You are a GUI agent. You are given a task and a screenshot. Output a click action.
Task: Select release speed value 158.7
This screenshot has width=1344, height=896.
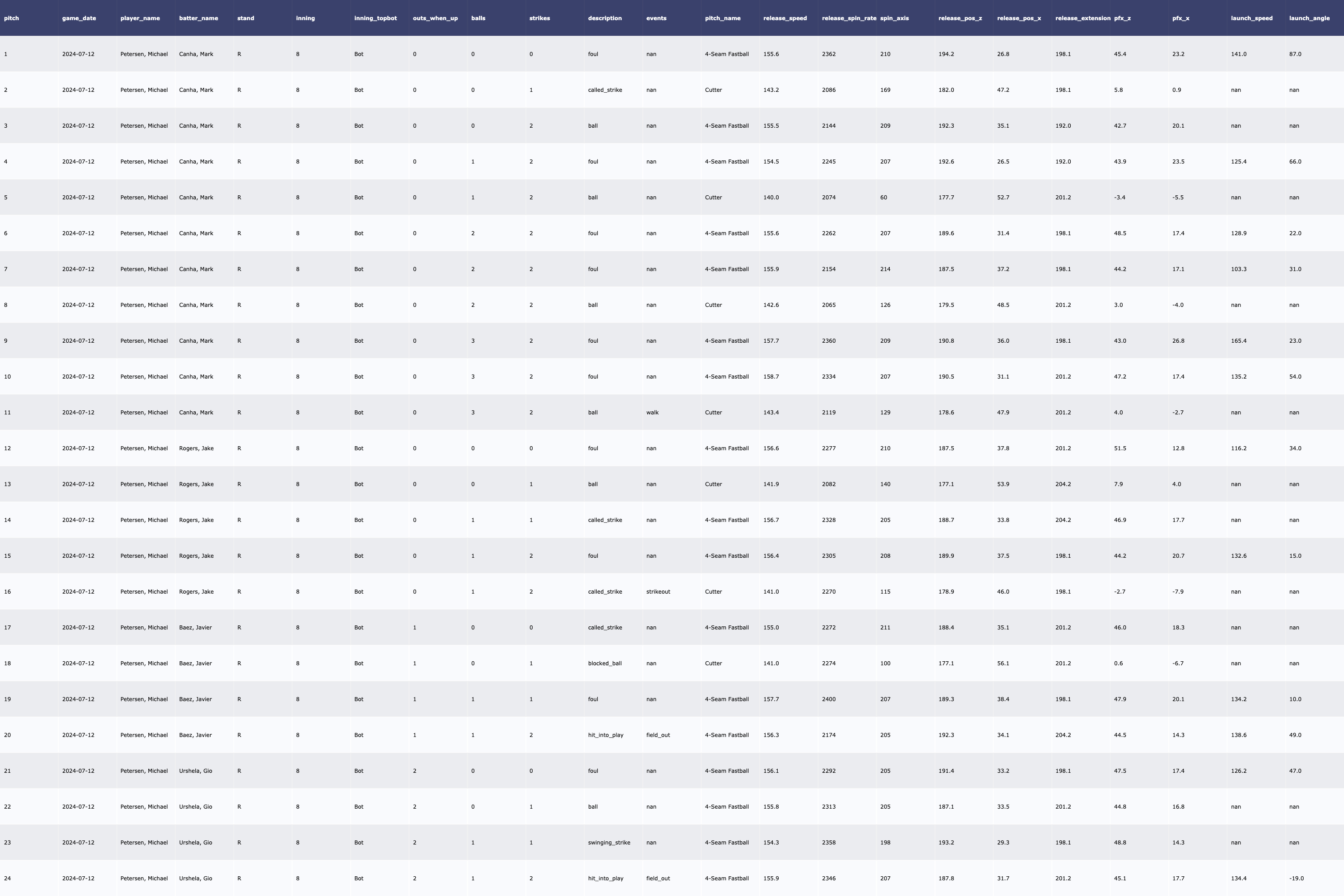pyautogui.click(x=771, y=377)
